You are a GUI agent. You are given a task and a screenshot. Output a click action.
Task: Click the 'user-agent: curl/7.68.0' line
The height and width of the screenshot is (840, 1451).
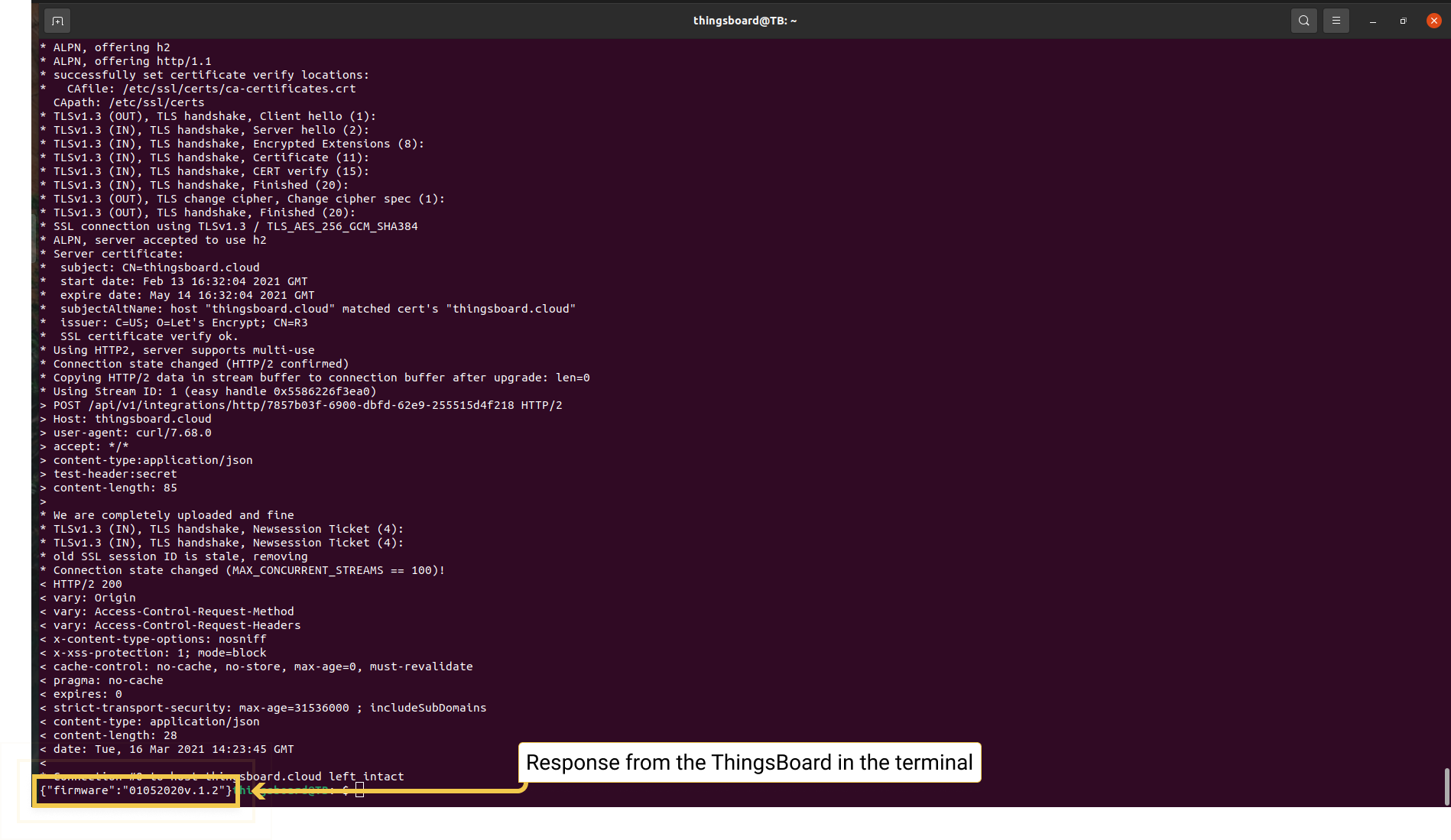click(x=126, y=433)
